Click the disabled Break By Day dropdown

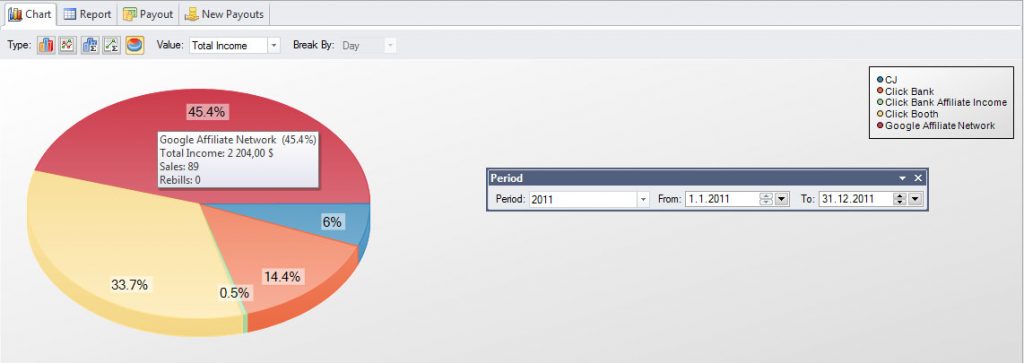368,46
